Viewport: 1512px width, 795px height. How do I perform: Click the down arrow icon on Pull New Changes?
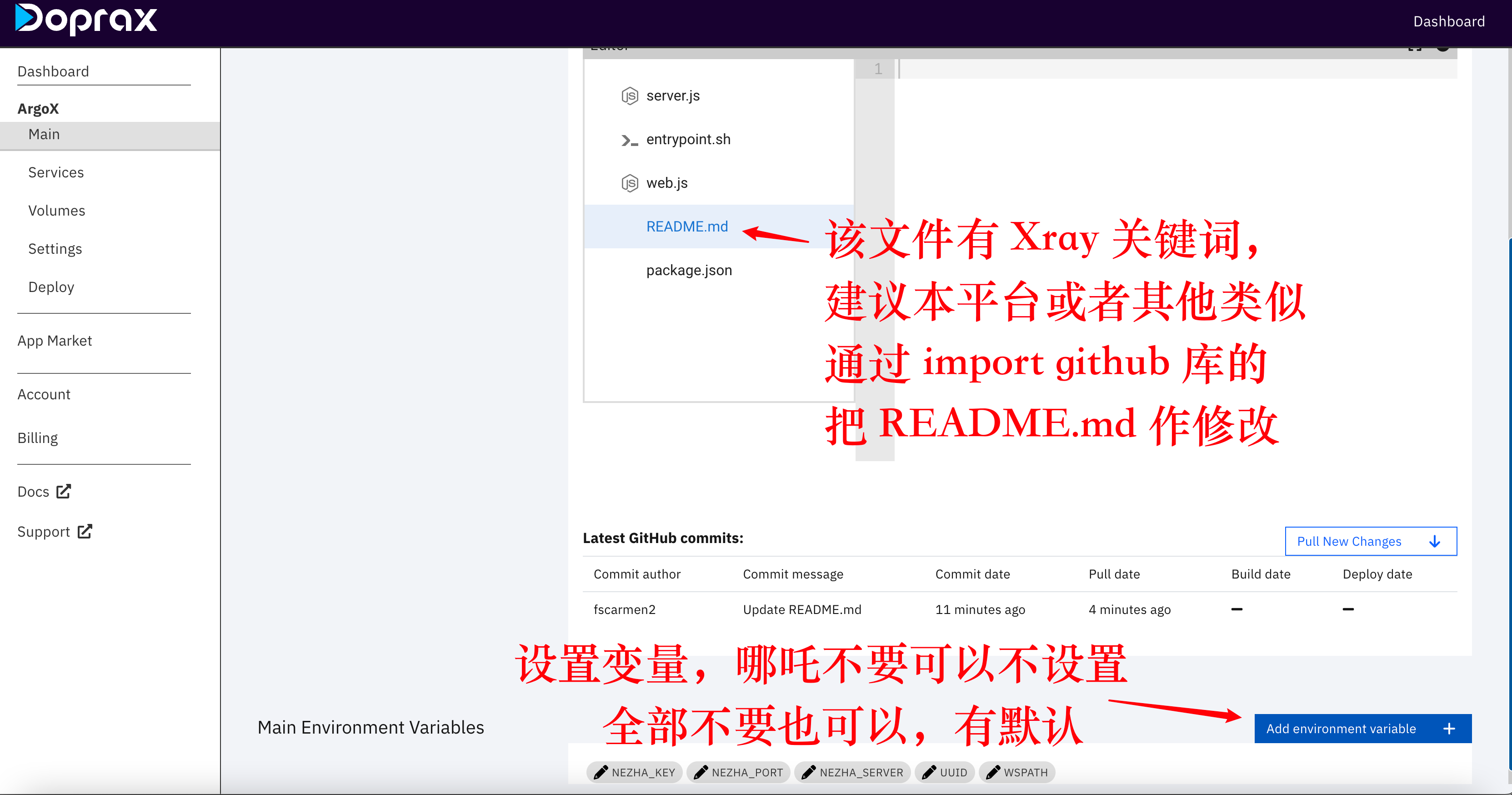(1435, 541)
